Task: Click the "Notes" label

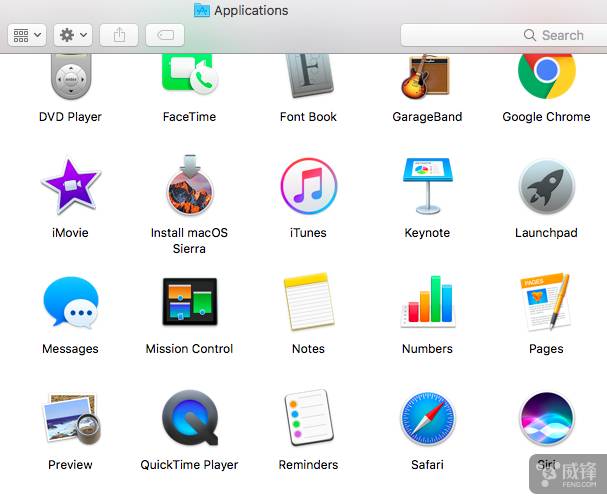Action: click(x=308, y=349)
